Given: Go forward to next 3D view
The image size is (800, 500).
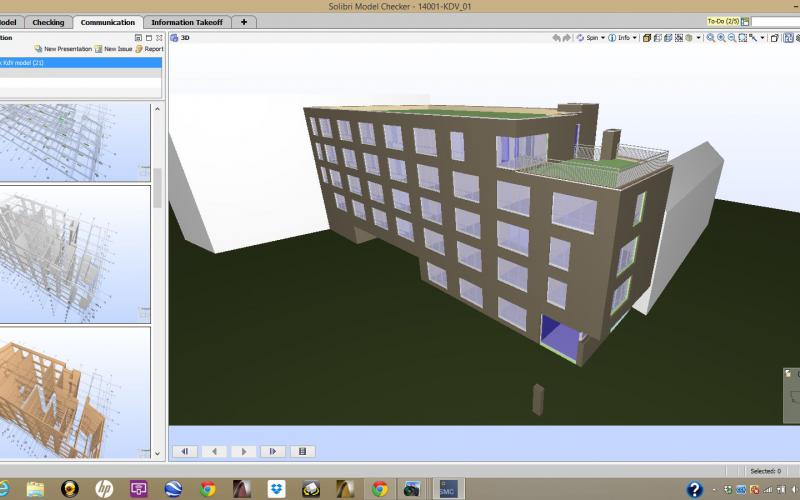Looking at the screenshot, I should (567, 38).
